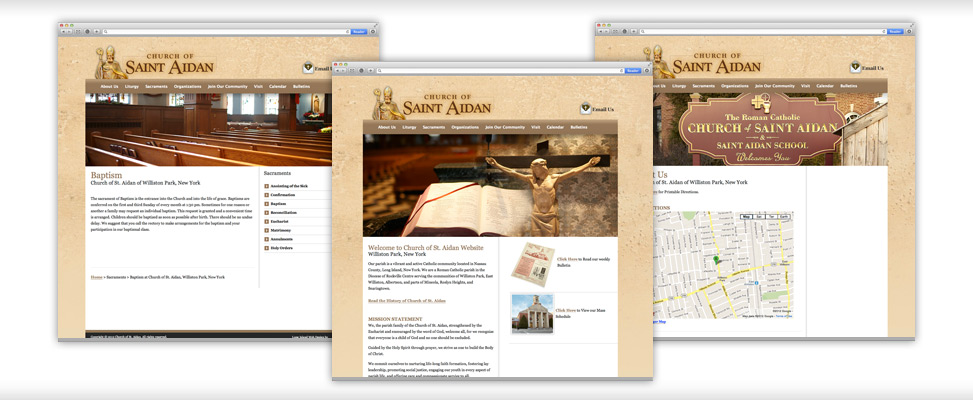The height and width of the screenshot is (400, 973).
Task: Click Email Us envelope icon in center window
Action: click(x=586, y=109)
